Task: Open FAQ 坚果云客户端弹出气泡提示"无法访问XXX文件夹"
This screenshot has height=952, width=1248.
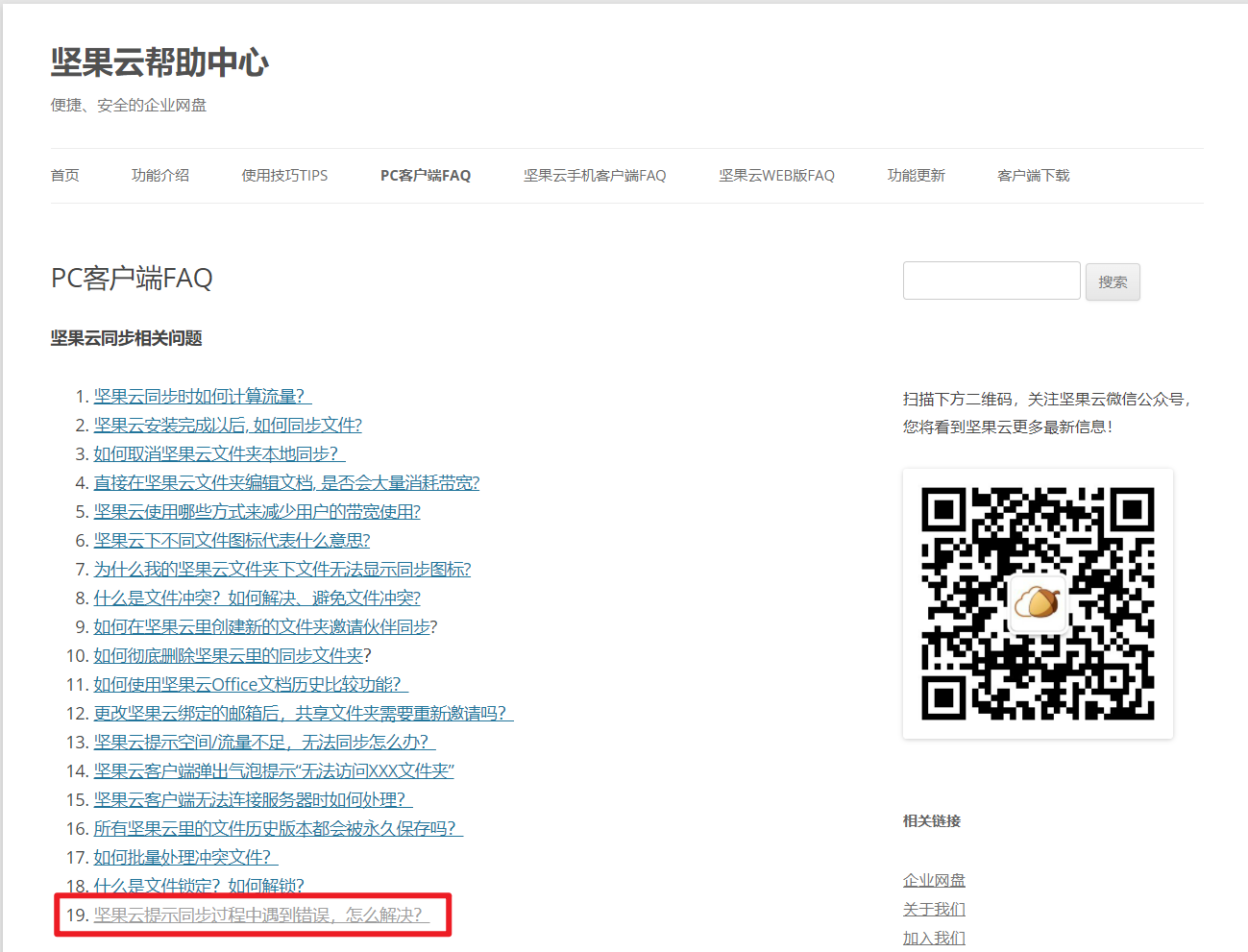Action: point(274,770)
